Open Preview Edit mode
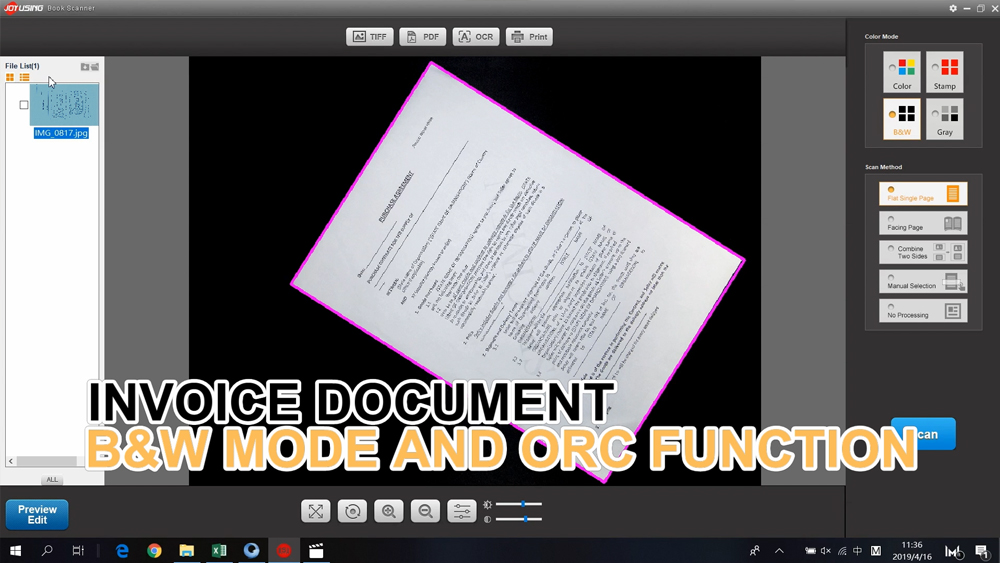The height and width of the screenshot is (563, 1000). 37,515
